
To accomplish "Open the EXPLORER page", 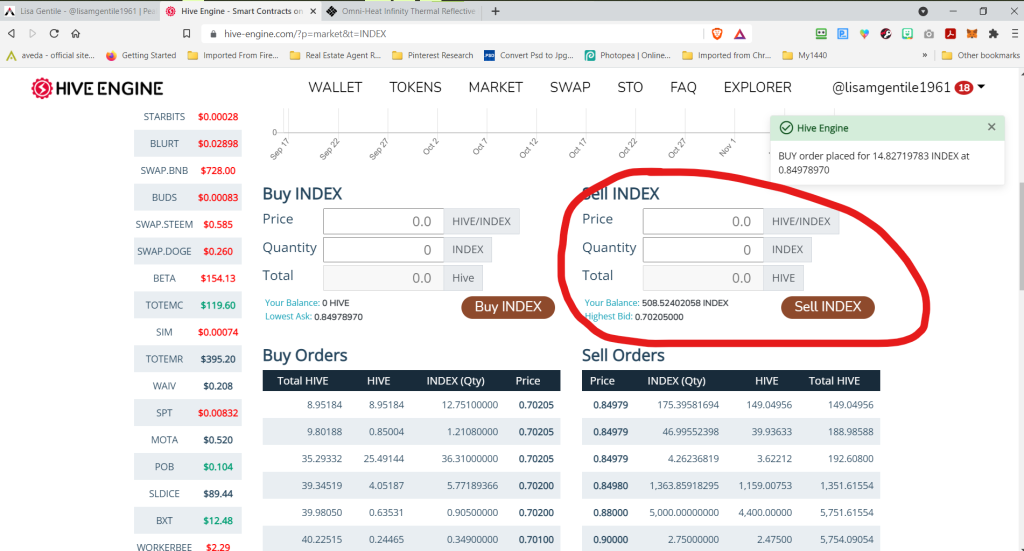I will point(758,87).
